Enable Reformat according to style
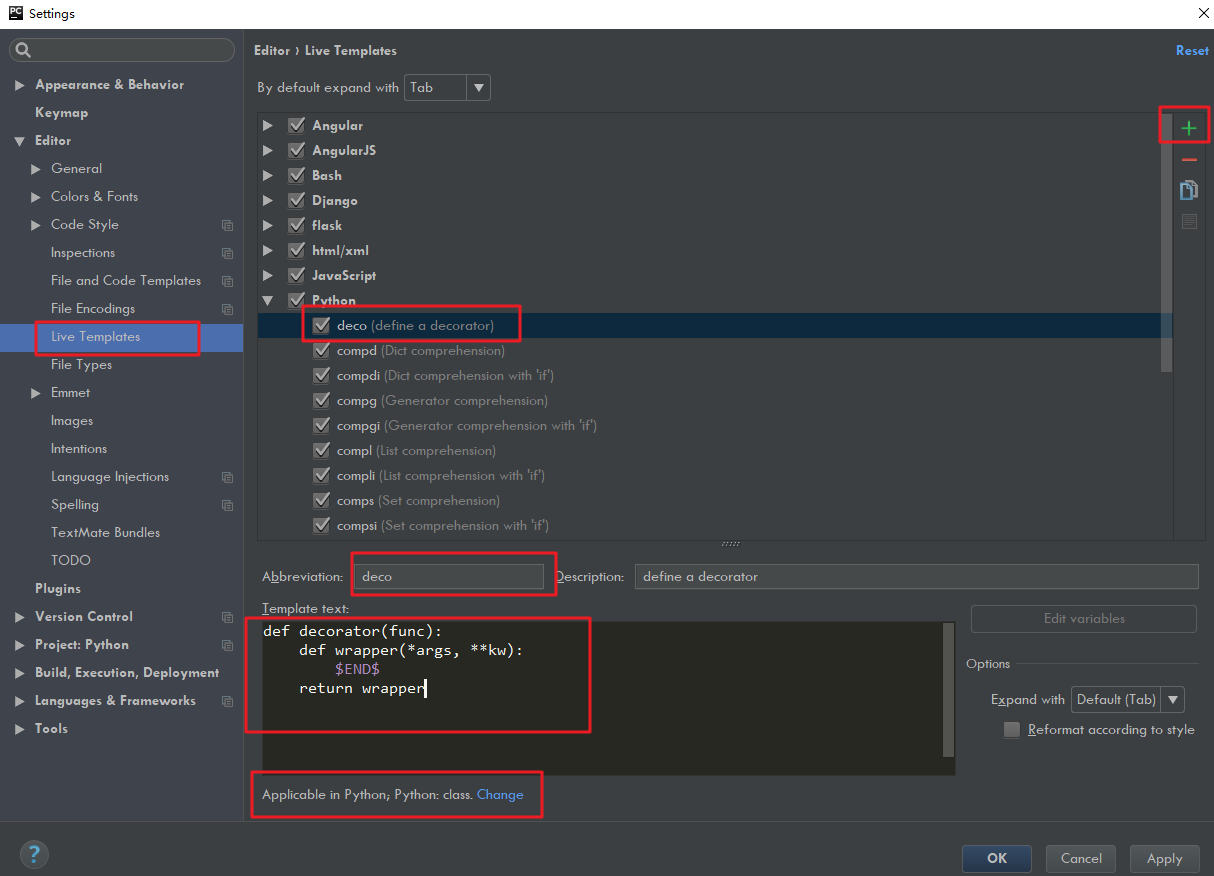 (x=1012, y=730)
